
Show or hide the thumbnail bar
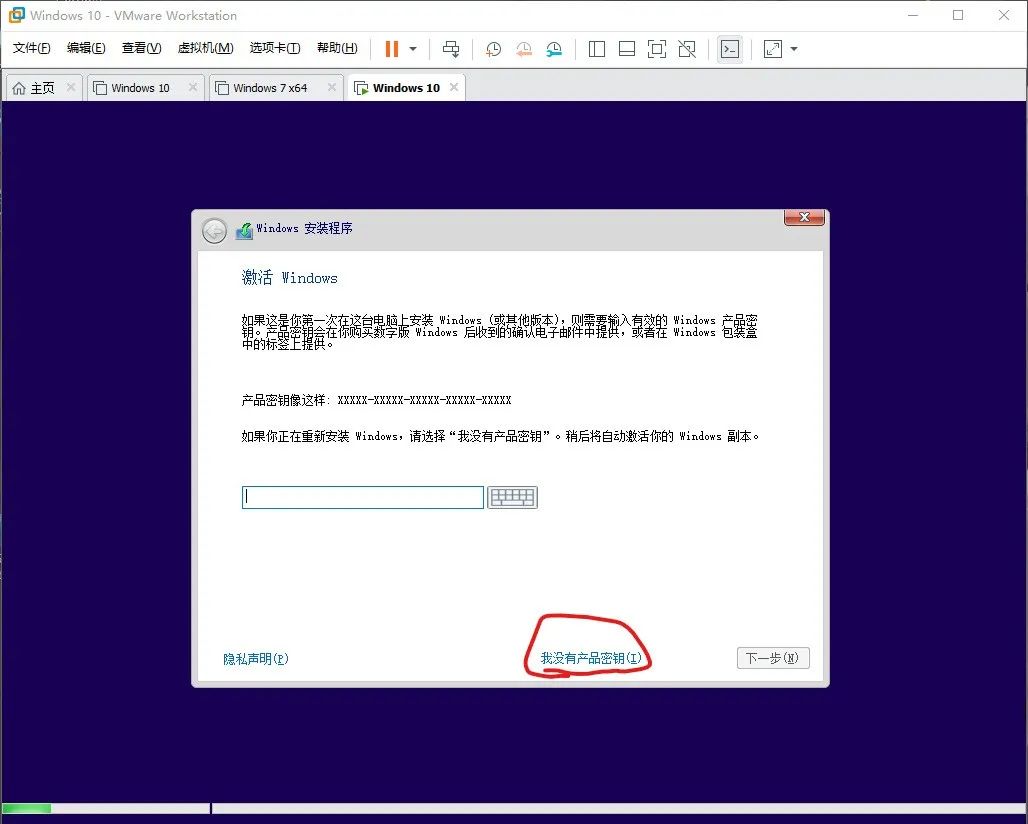(x=627, y=48)
